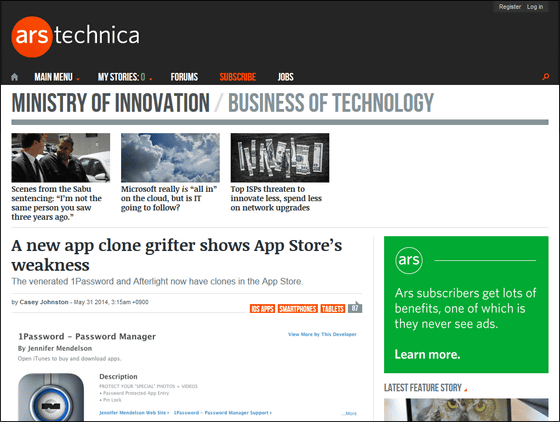Expand the My Stories dropdown
Image resolution: width=560 pixels, height=422 pixels.
pos(125,77)
